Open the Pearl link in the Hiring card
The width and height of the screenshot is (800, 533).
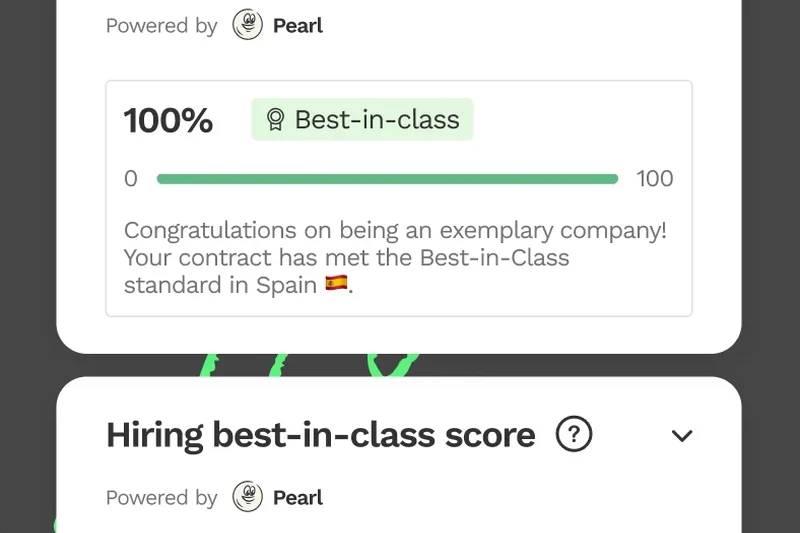tap(298, 498)
